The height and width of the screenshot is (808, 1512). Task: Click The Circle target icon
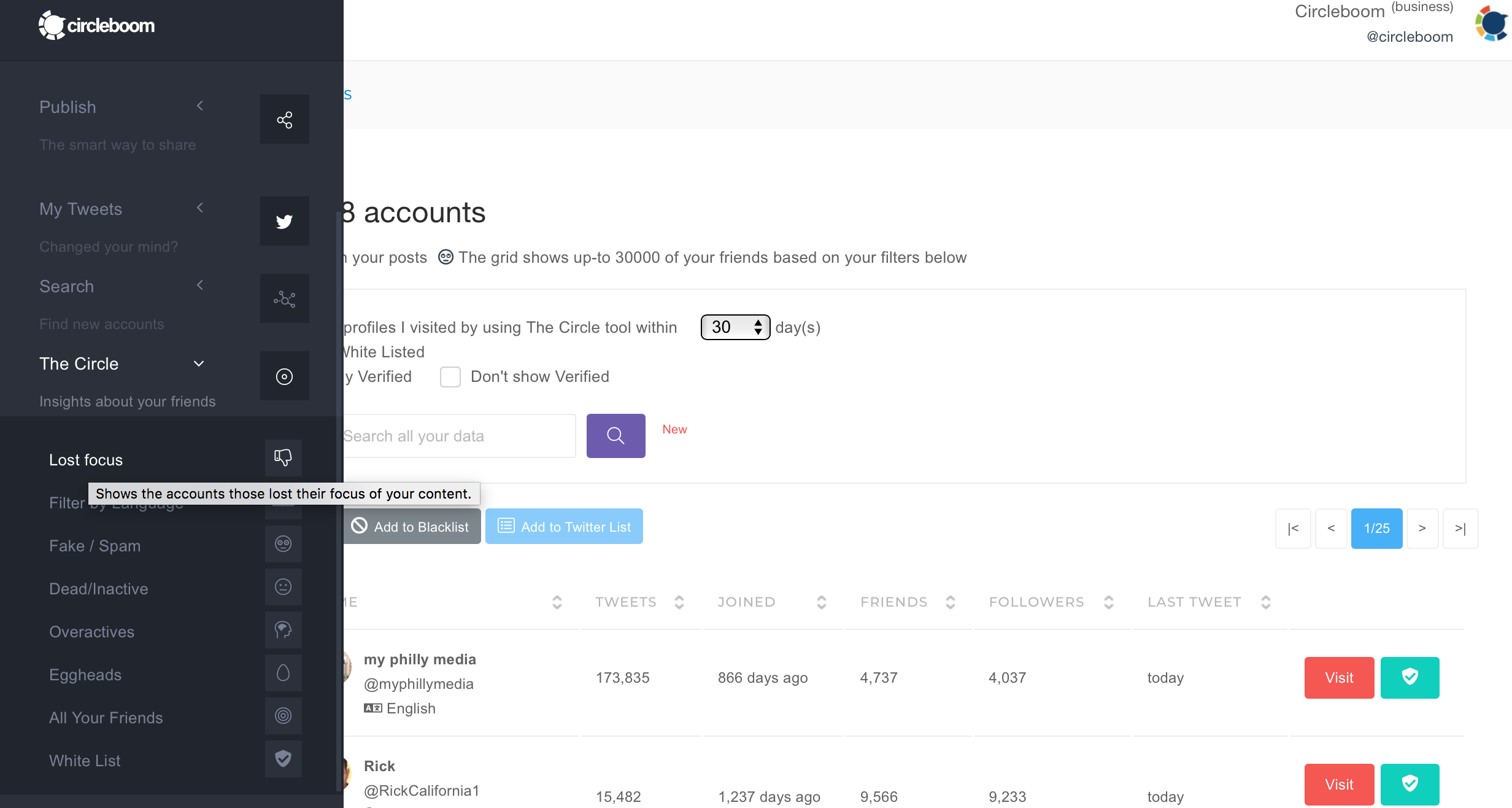pyautogui.click(x=284, y=376)
